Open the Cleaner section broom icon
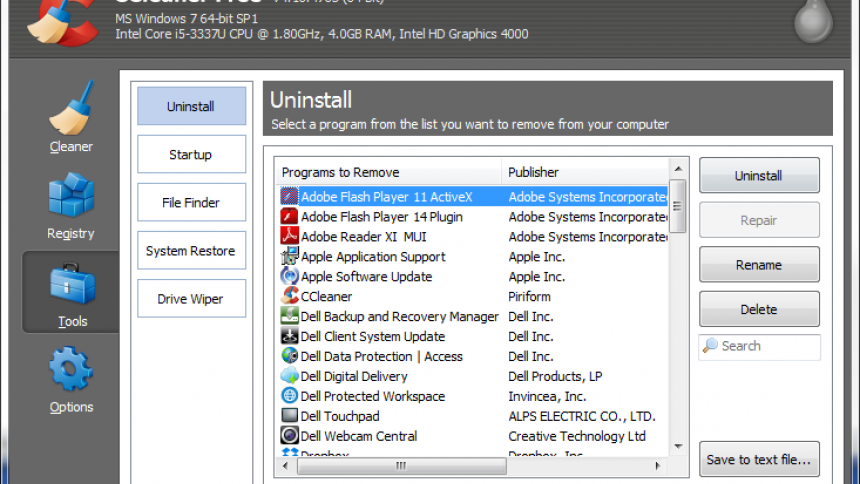The width and height of the screenshot is (860, 484). tap(71, 108)
